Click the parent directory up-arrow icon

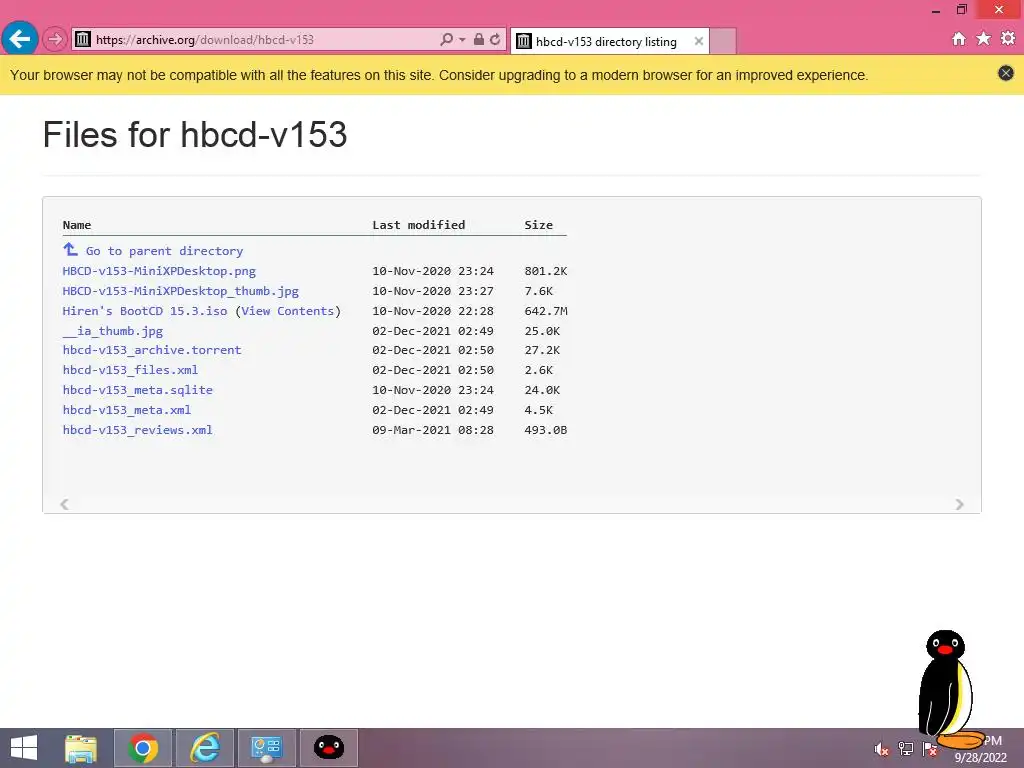coord(70,249)
